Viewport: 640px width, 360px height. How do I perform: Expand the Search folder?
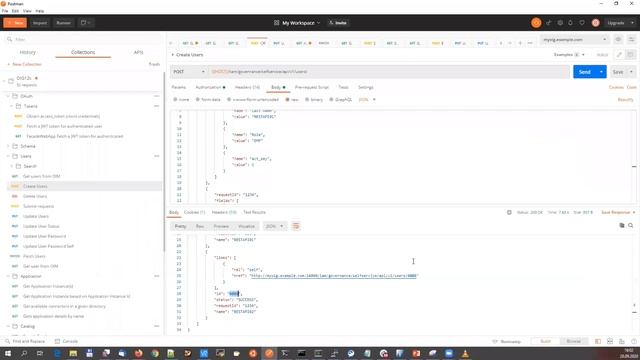pos(11,166)
